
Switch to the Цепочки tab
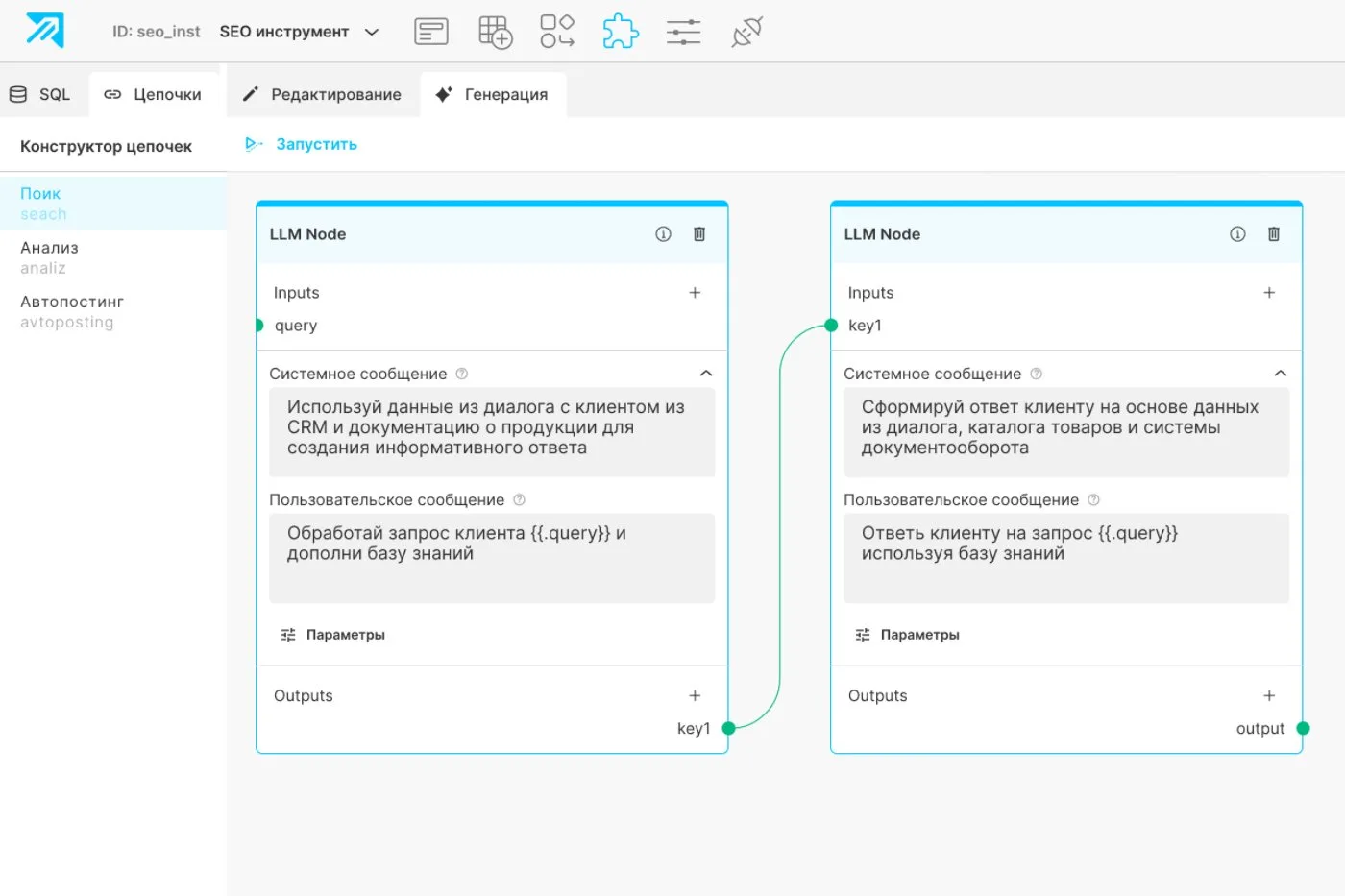[x=154, y=94]
